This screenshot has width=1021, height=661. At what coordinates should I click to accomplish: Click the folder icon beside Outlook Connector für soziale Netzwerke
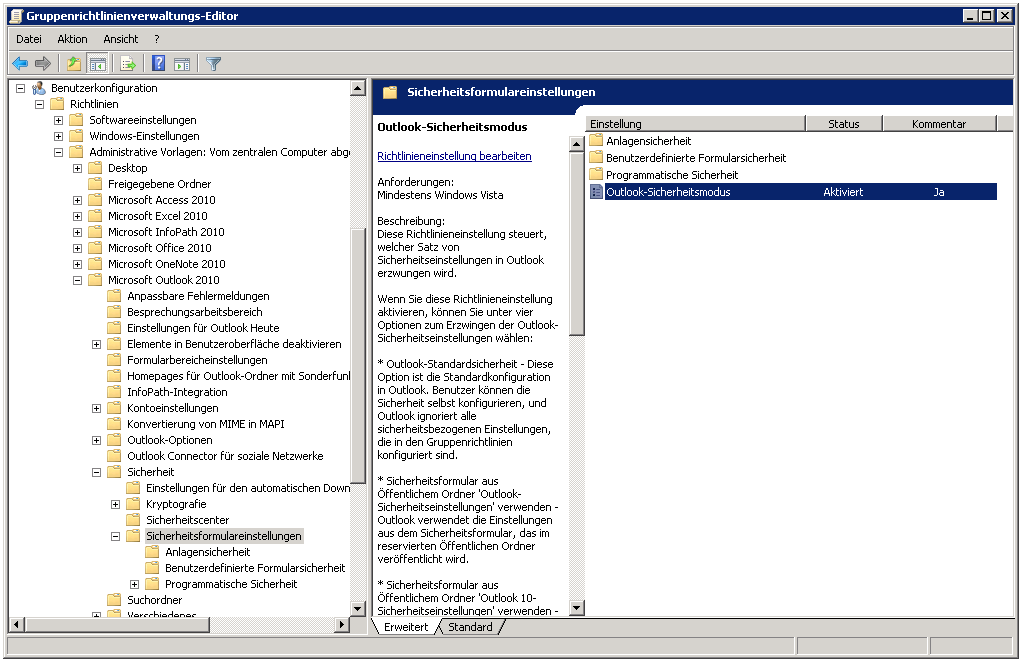[x=115, y=456]
